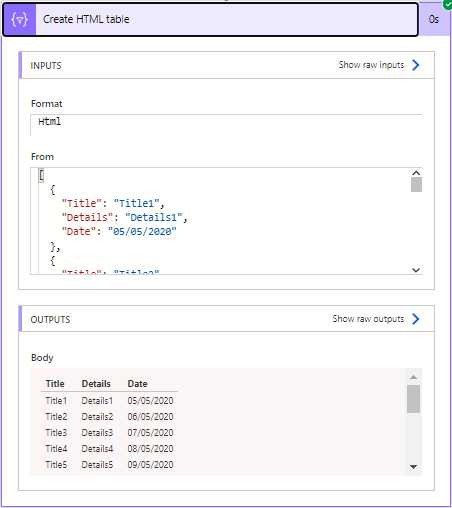Viewport: 452px width, 508px height.
Task: Click the Title4 cell in output table
Action: click(56, 449)
